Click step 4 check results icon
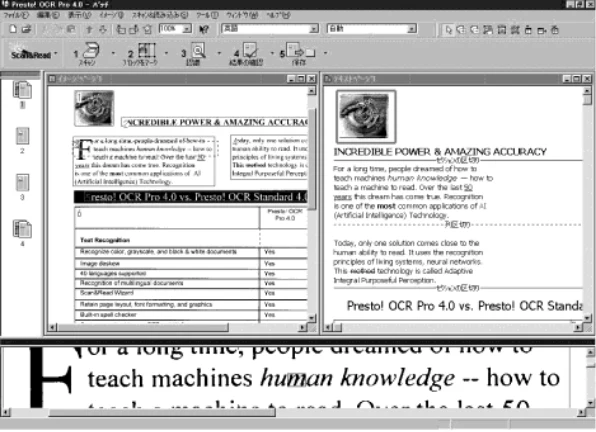This screenshot has width=596, height=432. 250,50
